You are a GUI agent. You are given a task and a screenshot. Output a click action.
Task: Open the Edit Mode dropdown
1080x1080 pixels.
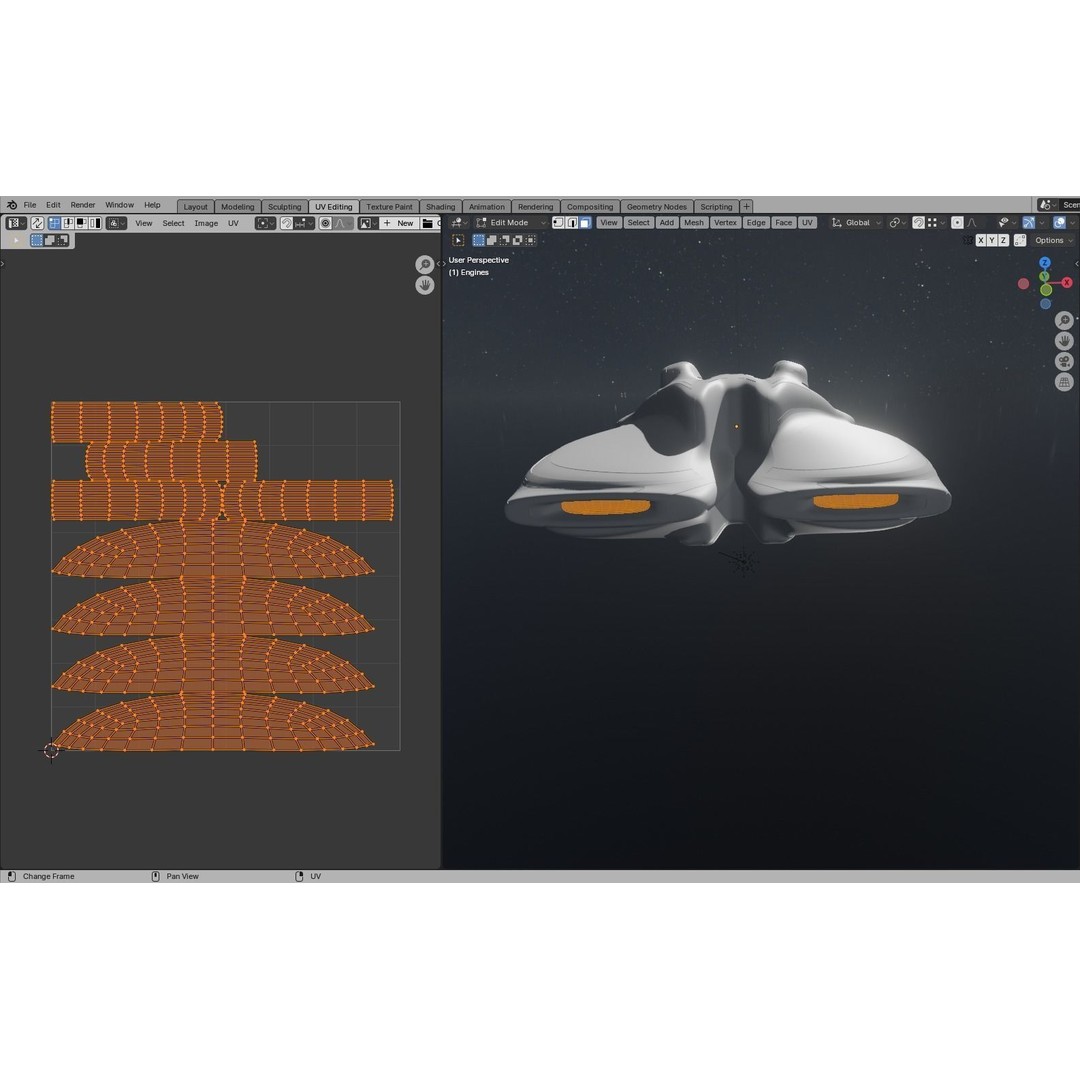point(510,222)
